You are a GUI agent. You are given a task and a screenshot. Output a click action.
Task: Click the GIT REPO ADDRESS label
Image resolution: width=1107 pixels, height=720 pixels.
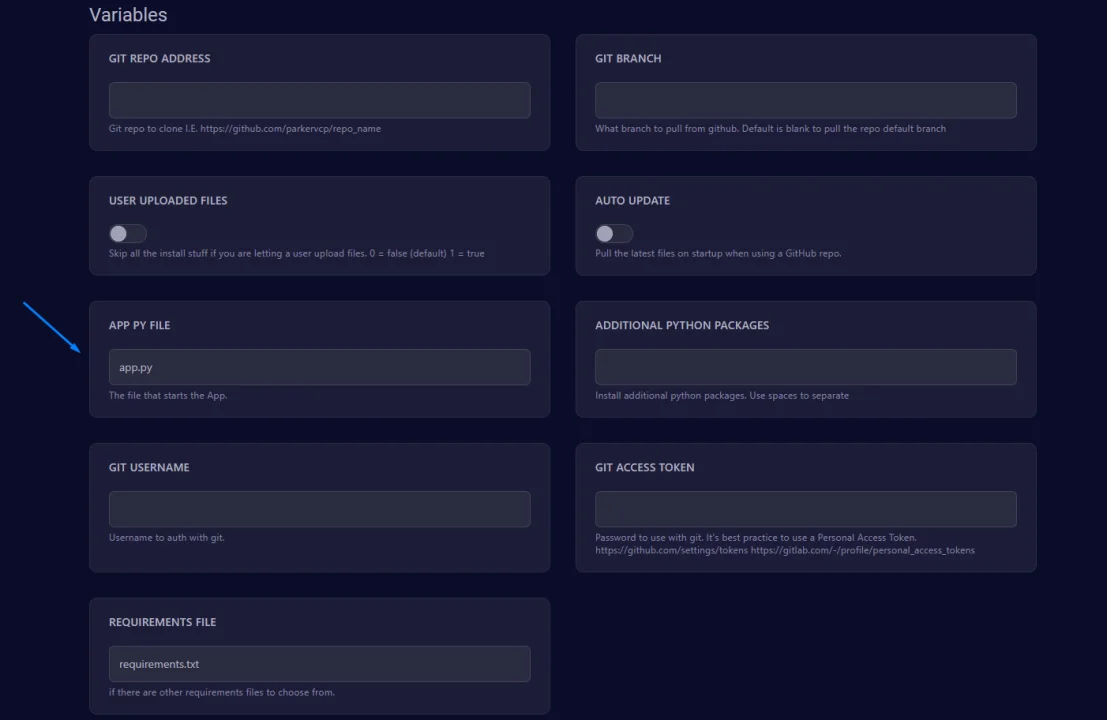tap(159, 59)
